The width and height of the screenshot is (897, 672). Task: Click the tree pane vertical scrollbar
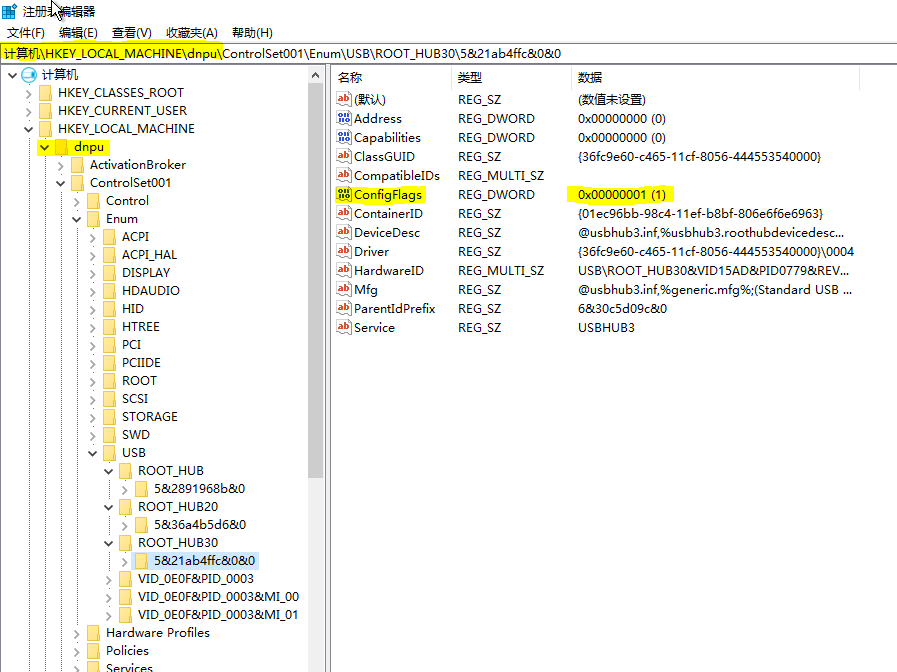tap(316, 300)
